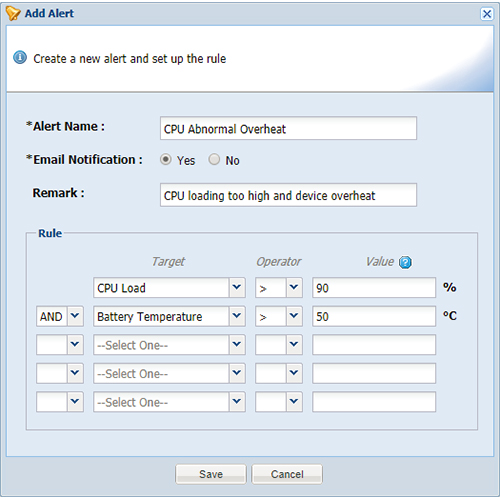The height and width of the screenshot is (500, 500).
Task: Click the Add Alert bell icon
Action: pyautogui.click(x=13, y=14)
